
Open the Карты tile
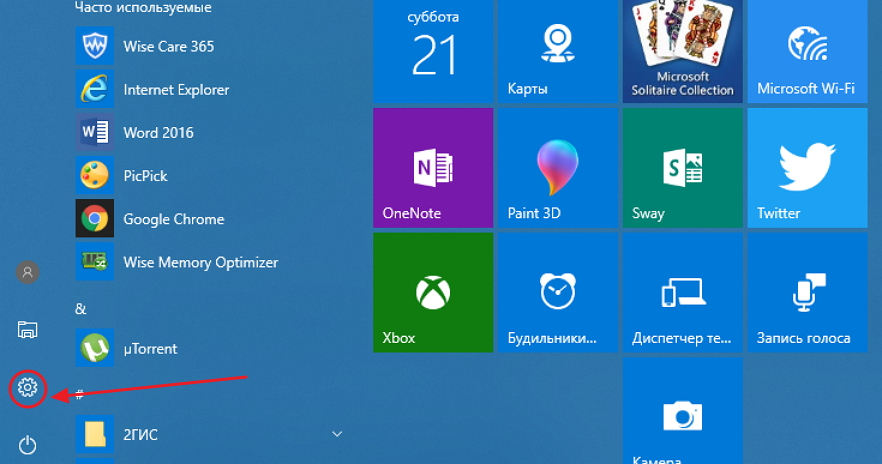tap(558, 52)
